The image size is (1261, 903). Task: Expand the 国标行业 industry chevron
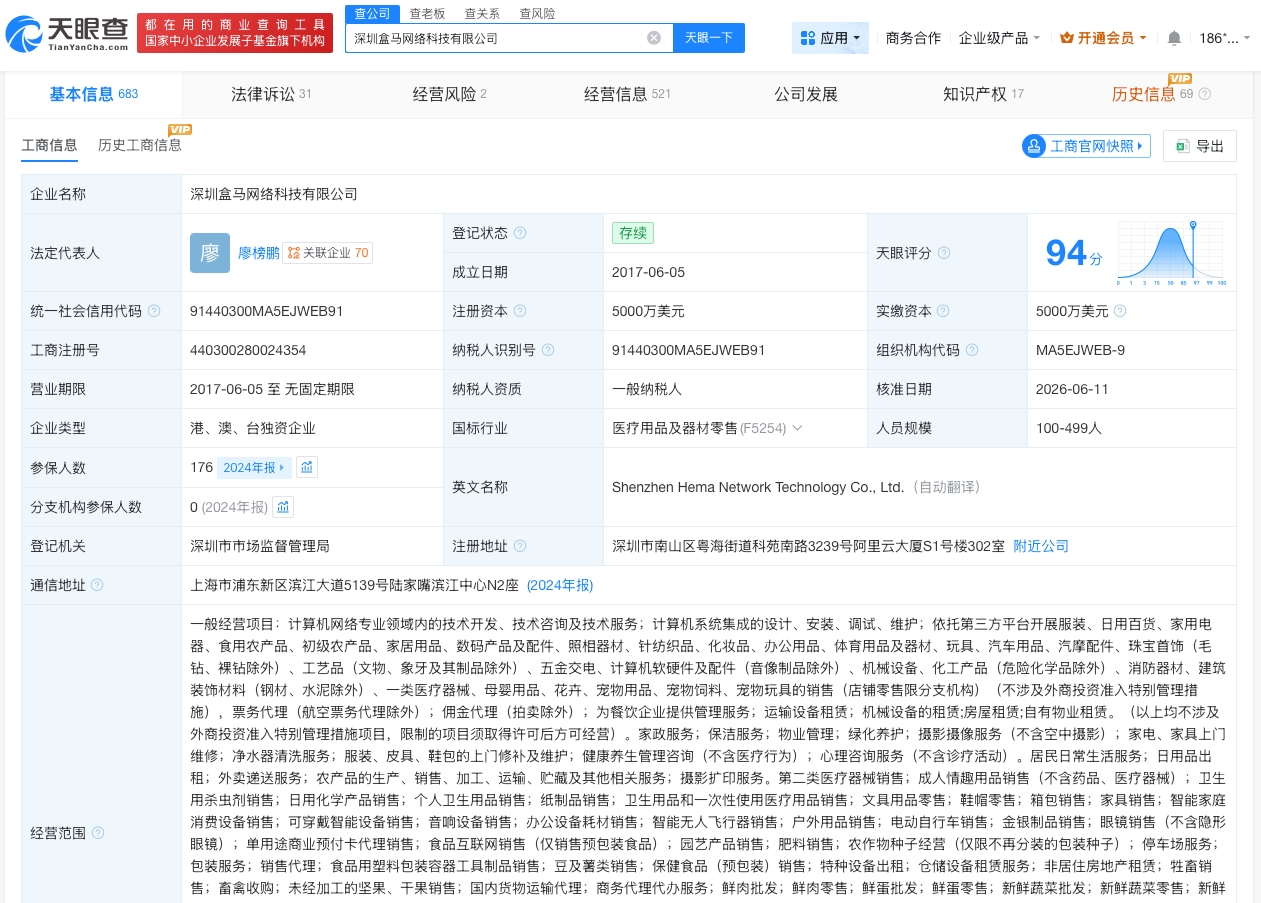(x=797, y=428)
